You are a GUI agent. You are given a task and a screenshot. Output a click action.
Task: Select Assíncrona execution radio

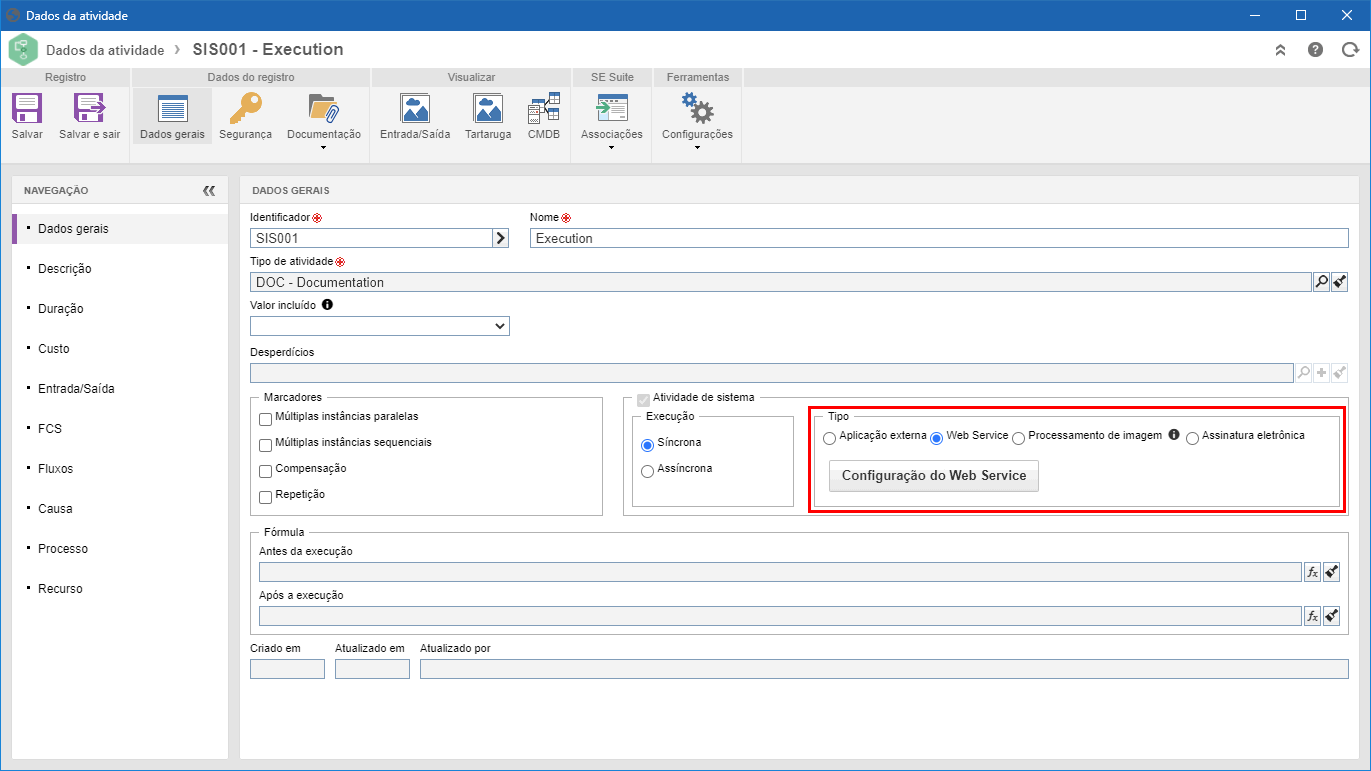(x=647, y=471)
